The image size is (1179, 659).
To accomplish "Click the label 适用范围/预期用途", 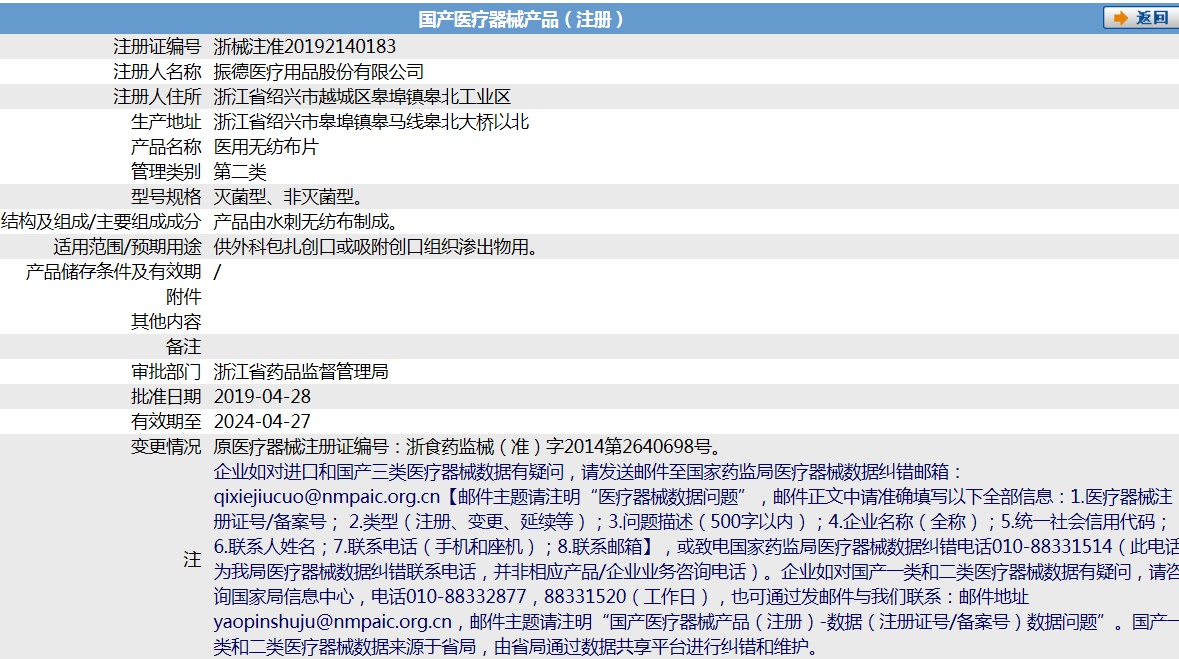I will click(127, 246).
